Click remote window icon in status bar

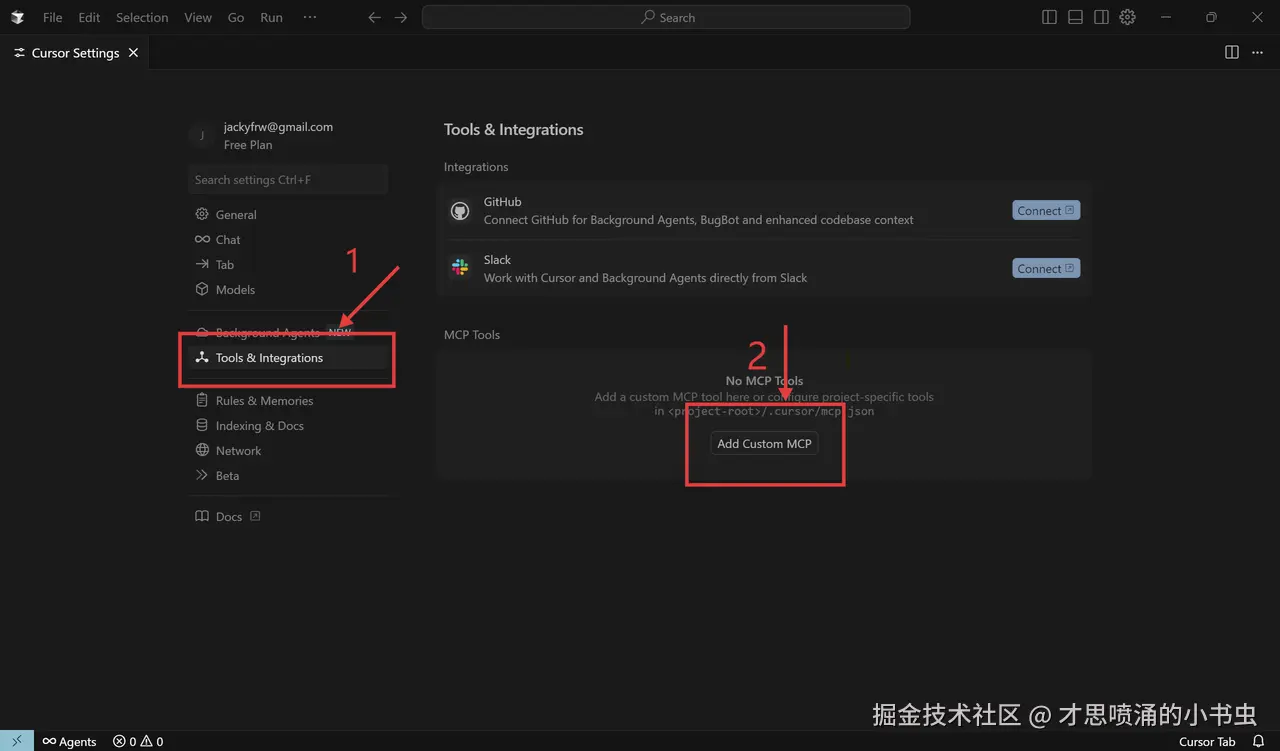(17, 741)
